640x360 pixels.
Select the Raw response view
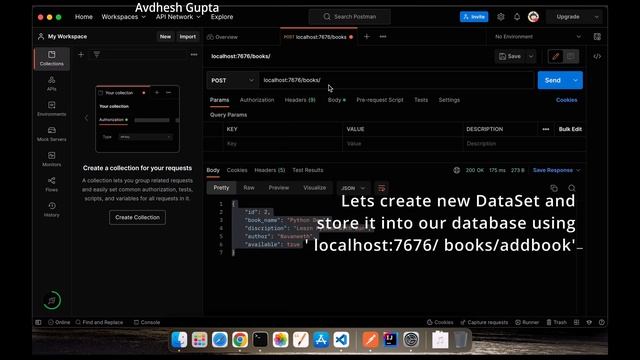click(249, 188)
